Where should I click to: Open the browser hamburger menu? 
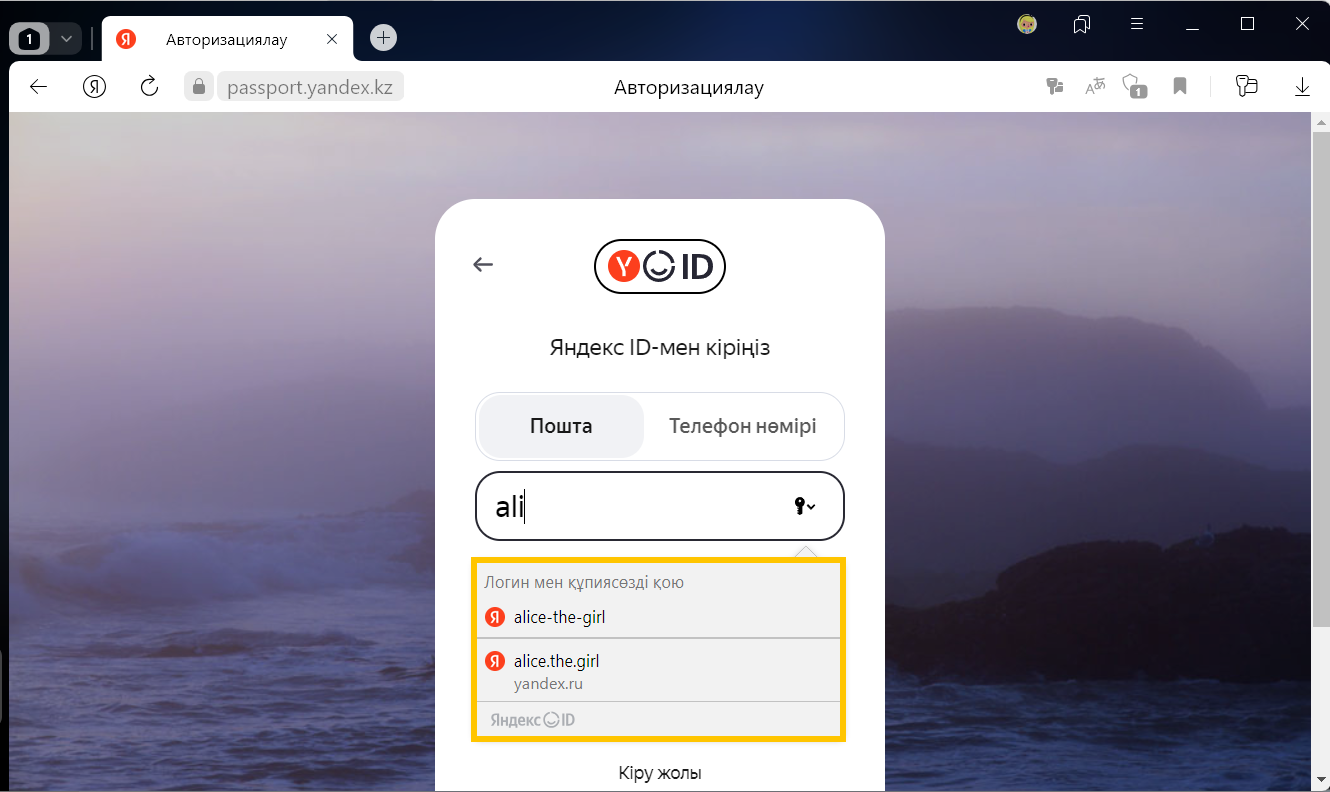[x=1137, y=24]
